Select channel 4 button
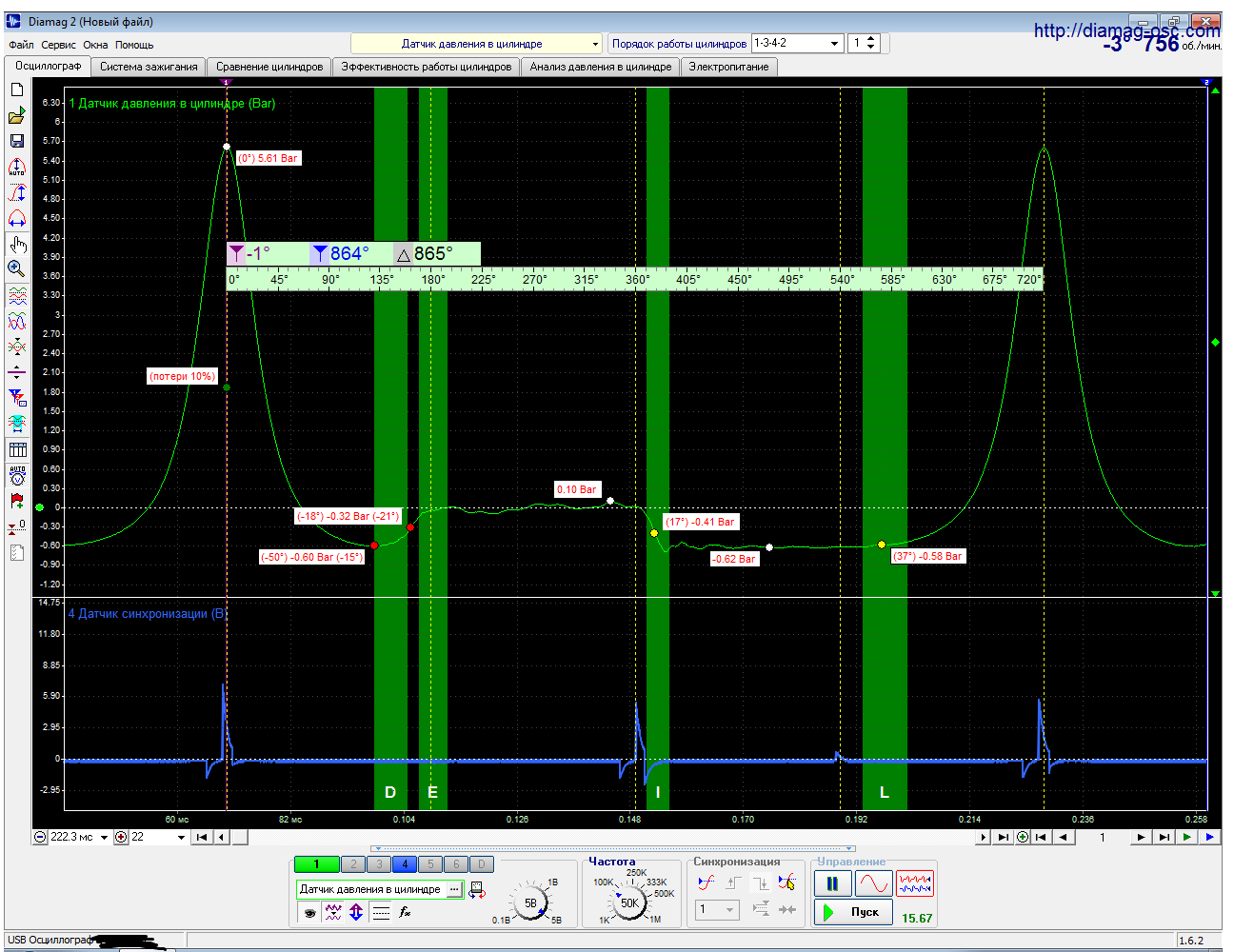The width and height of the screenshot is (1234, 952). (405, 864)
